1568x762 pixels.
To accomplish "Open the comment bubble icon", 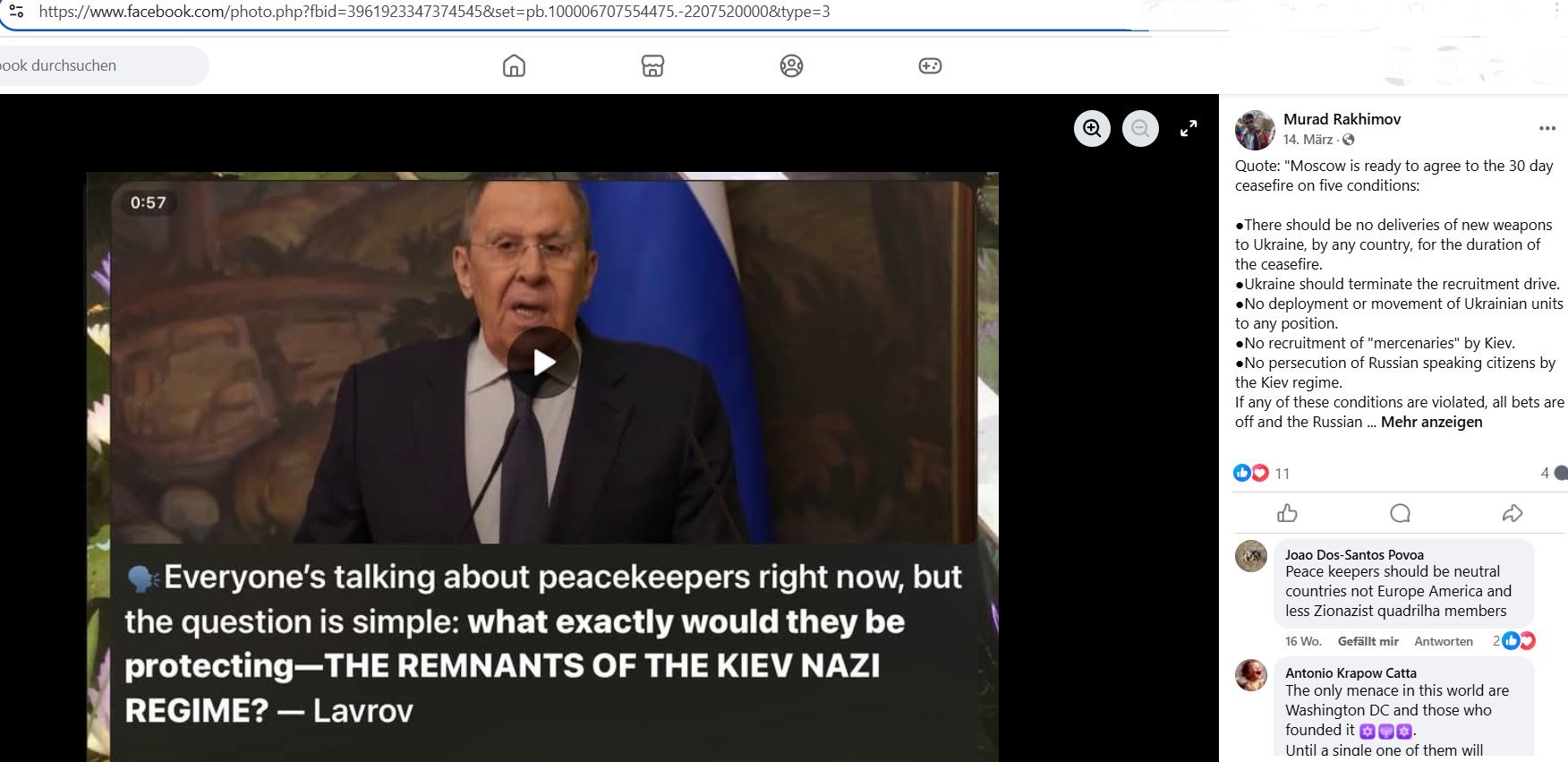I will pyautogui.click(x=1400, y=513).
